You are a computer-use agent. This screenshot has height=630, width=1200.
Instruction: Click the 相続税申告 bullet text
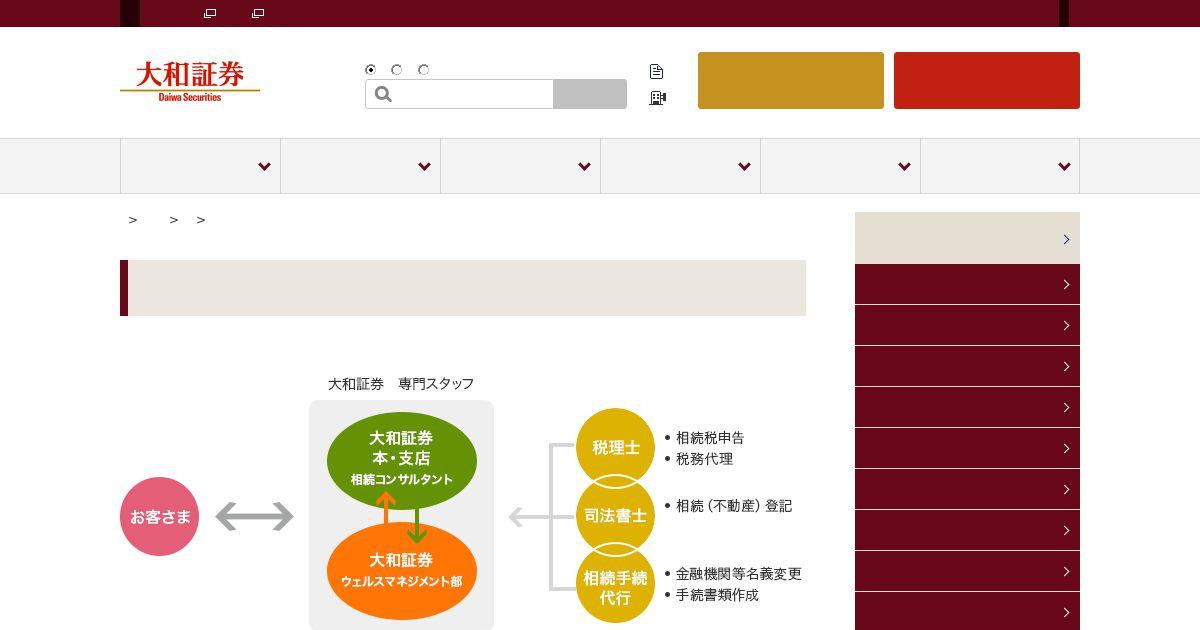coord(710,437)
